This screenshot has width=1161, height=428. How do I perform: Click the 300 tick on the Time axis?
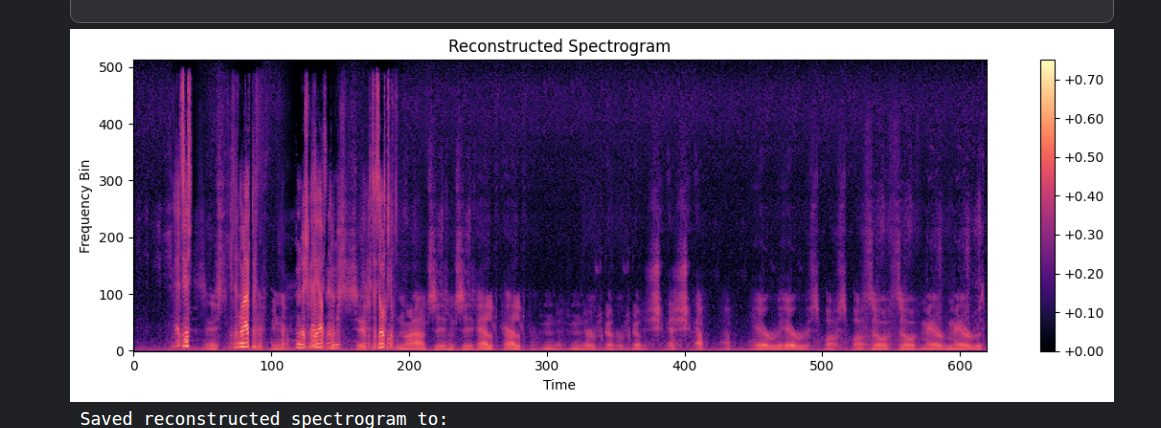pos(546,366)
